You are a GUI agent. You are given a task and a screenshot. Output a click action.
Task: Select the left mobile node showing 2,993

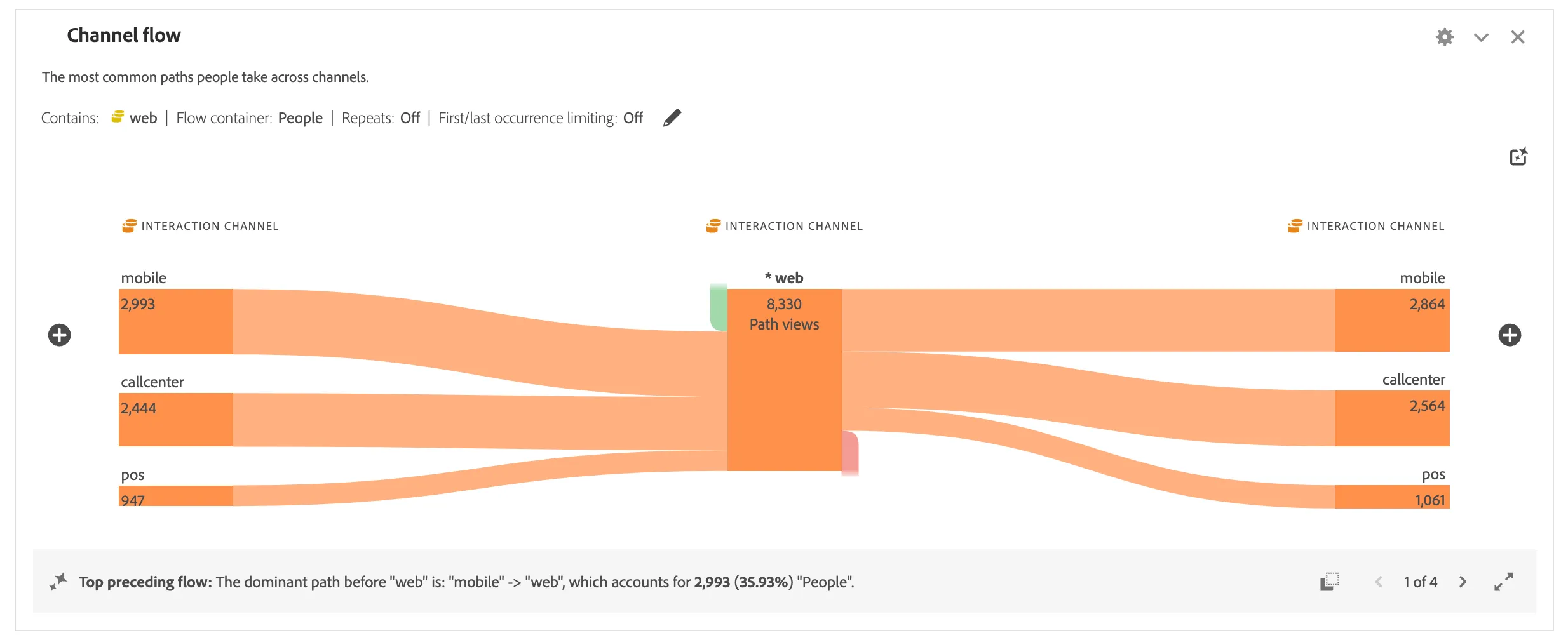coord(176,321)
